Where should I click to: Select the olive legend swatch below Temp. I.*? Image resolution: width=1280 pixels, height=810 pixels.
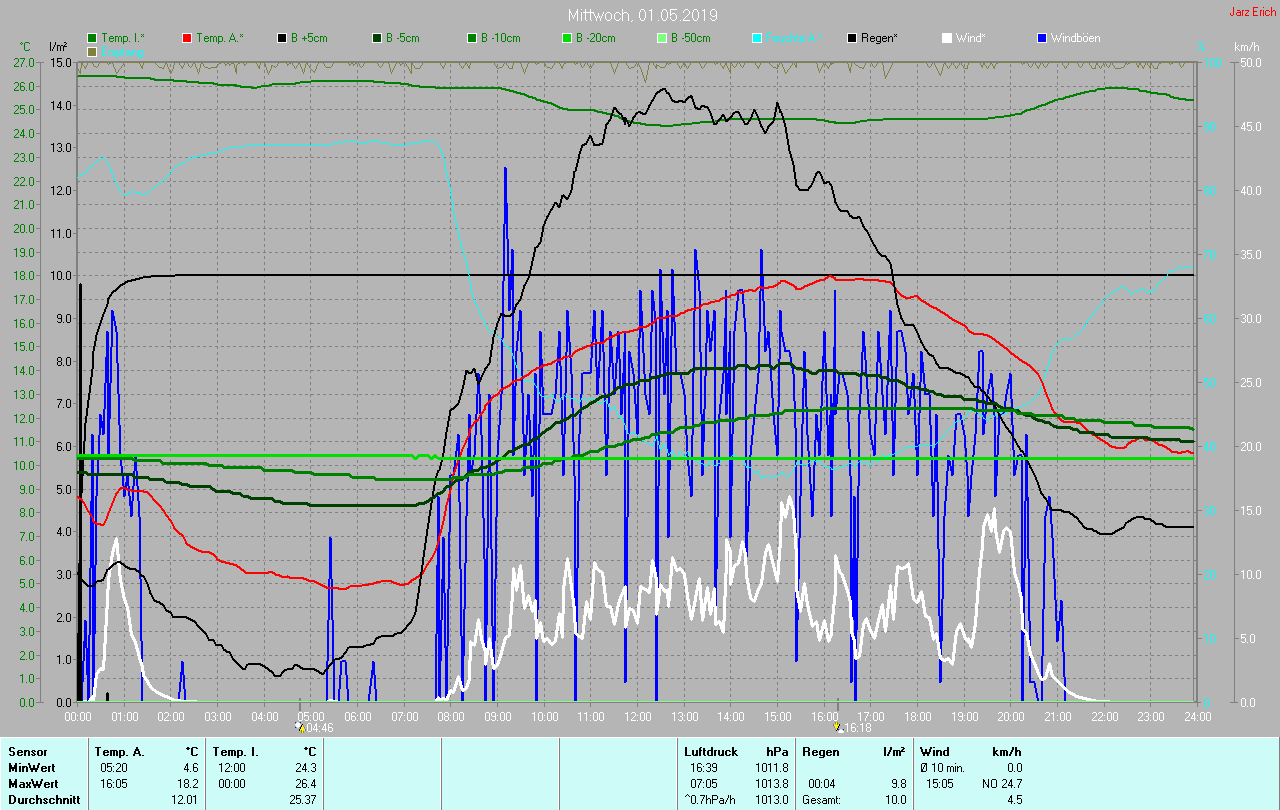coord(92,51)
